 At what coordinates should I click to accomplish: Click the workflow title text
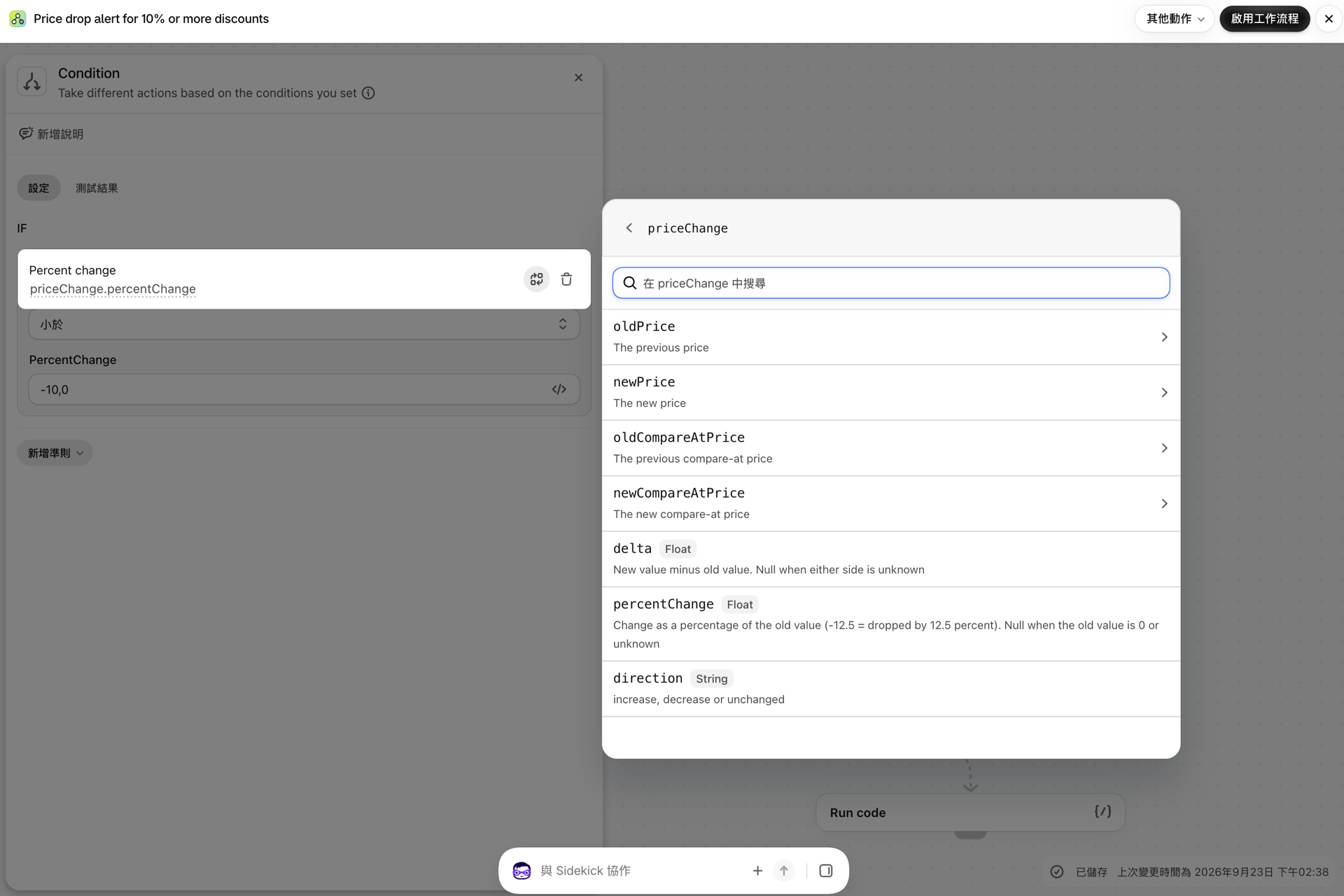[151, 19]
